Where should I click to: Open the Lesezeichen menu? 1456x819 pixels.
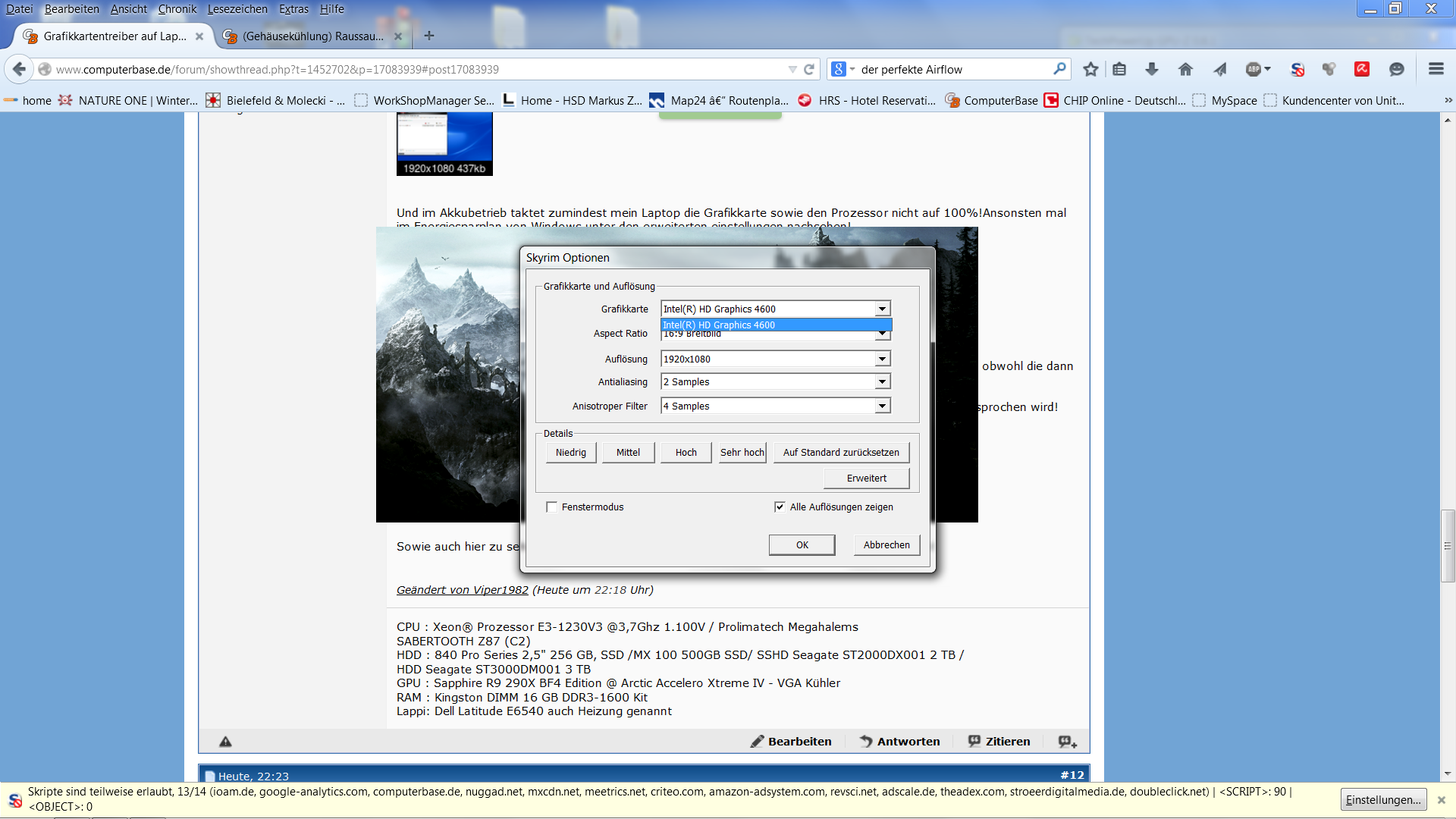[x=237, y=9]
